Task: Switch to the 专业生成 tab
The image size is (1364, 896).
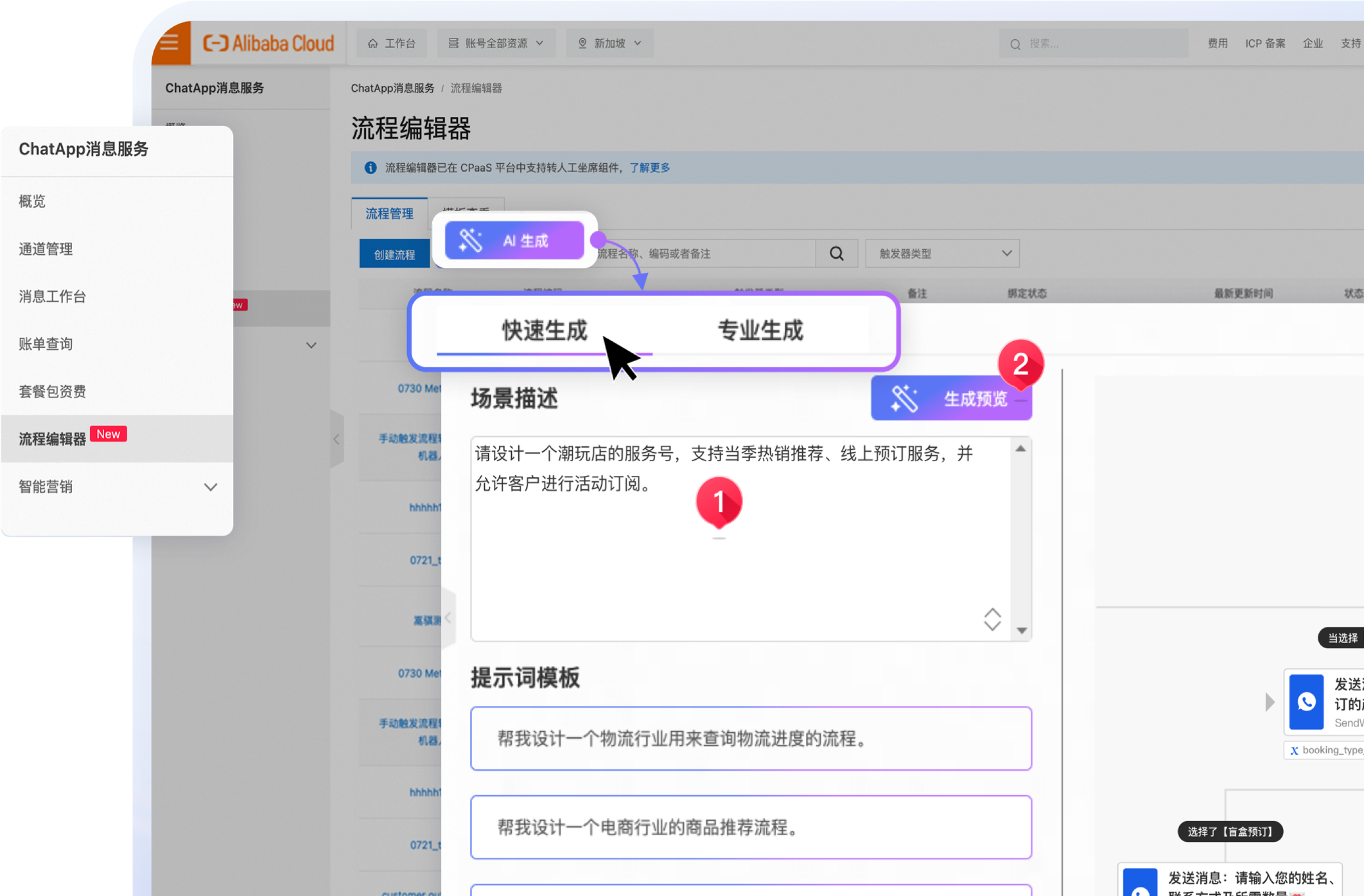Action: pos(760,330)
